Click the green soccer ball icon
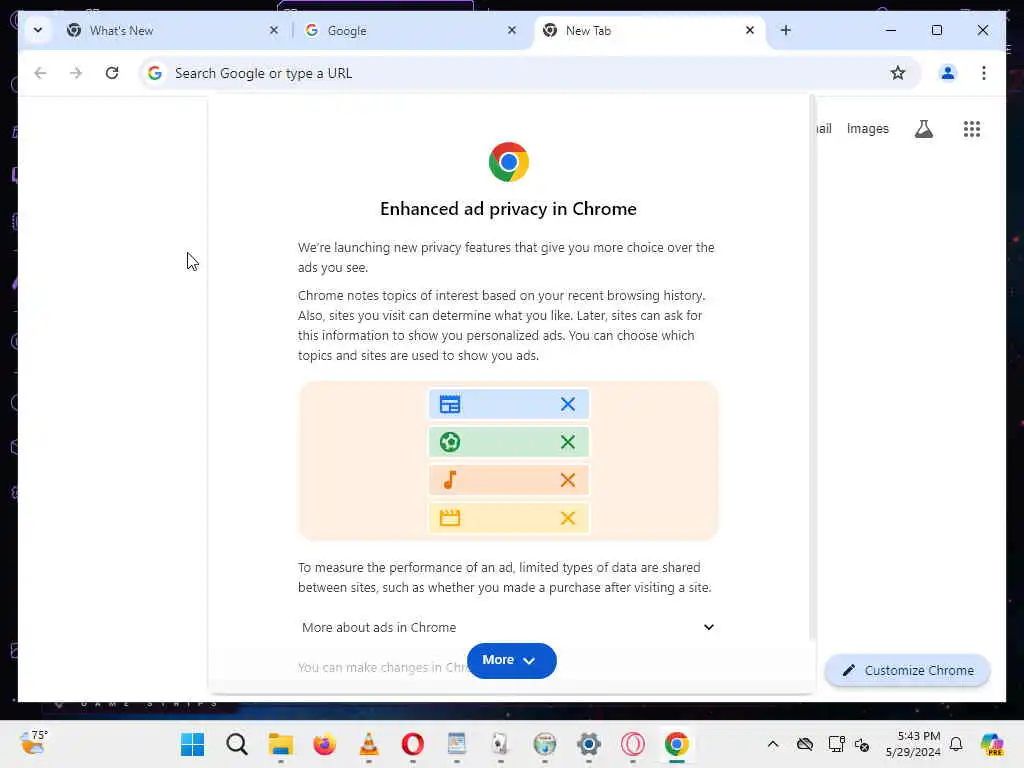1024x768 pixels. (x=450, y=442)
